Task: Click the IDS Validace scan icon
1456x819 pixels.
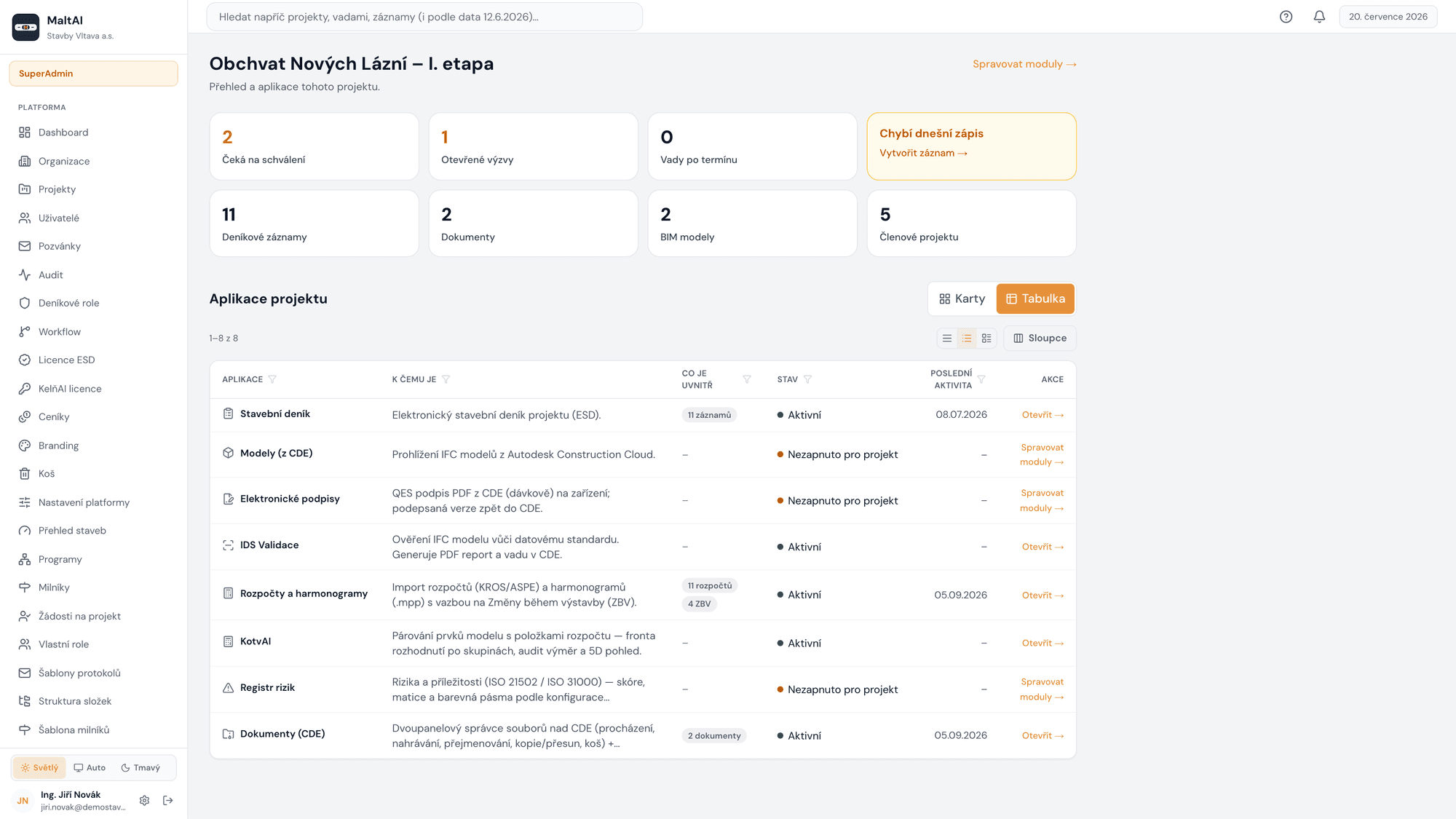Action: tap(228, 545)
